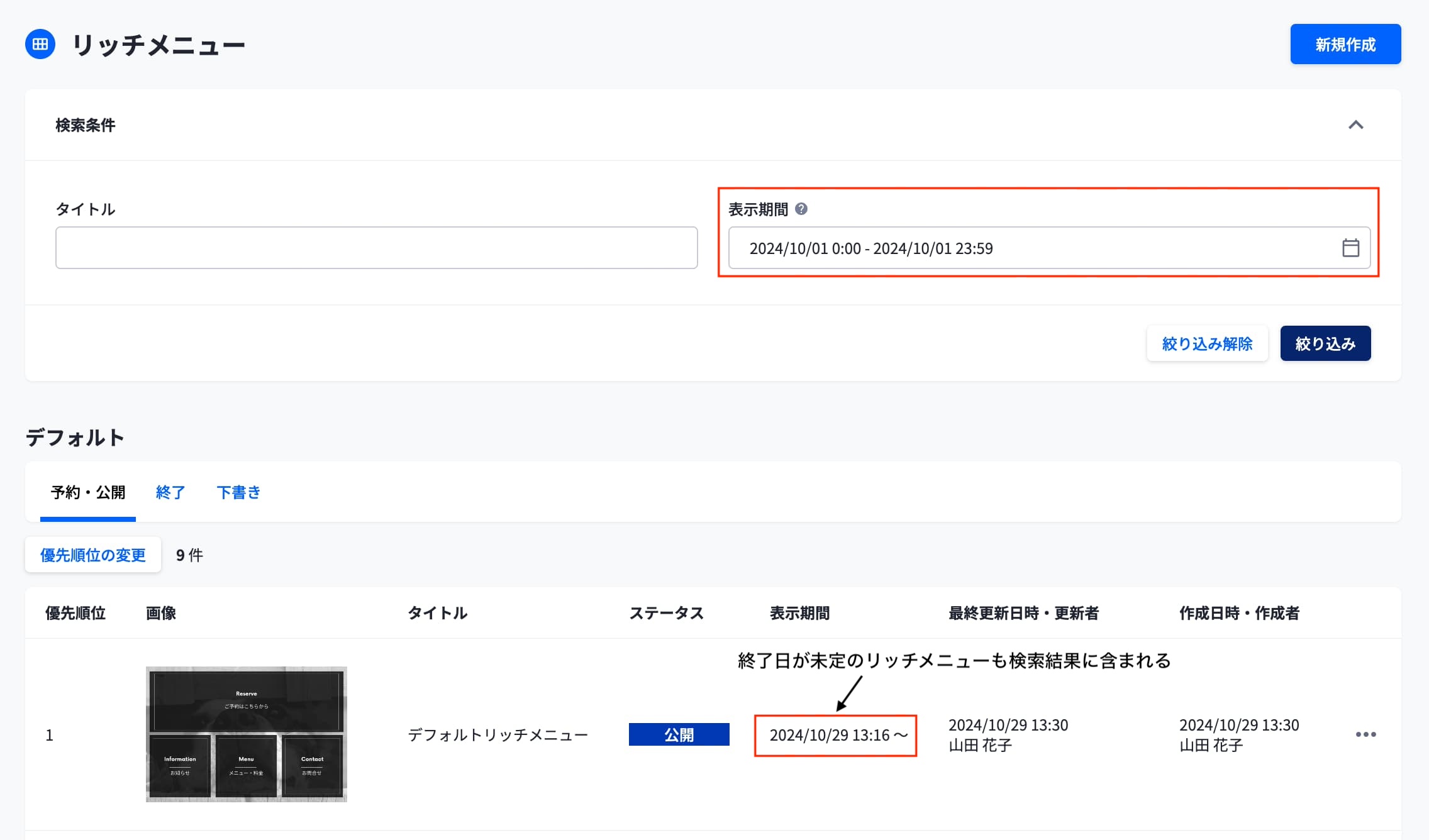The width and height of the screenshot is (1429, 840).
Task: Select the 予約・公開 tab
Action: (88, 492)
